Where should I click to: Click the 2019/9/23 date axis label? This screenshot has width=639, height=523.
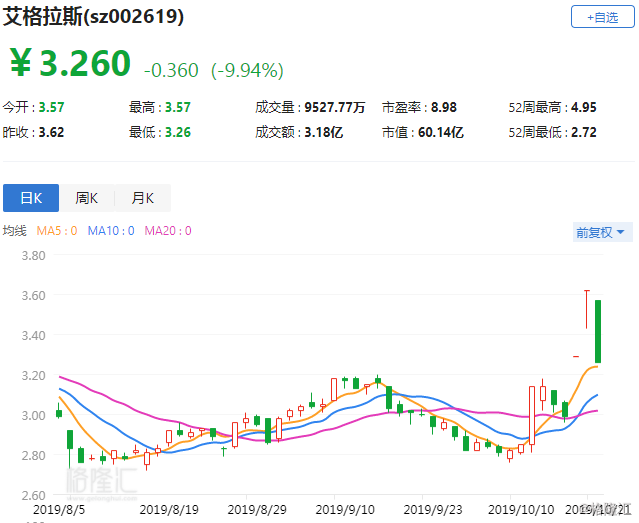click(433, 510)
